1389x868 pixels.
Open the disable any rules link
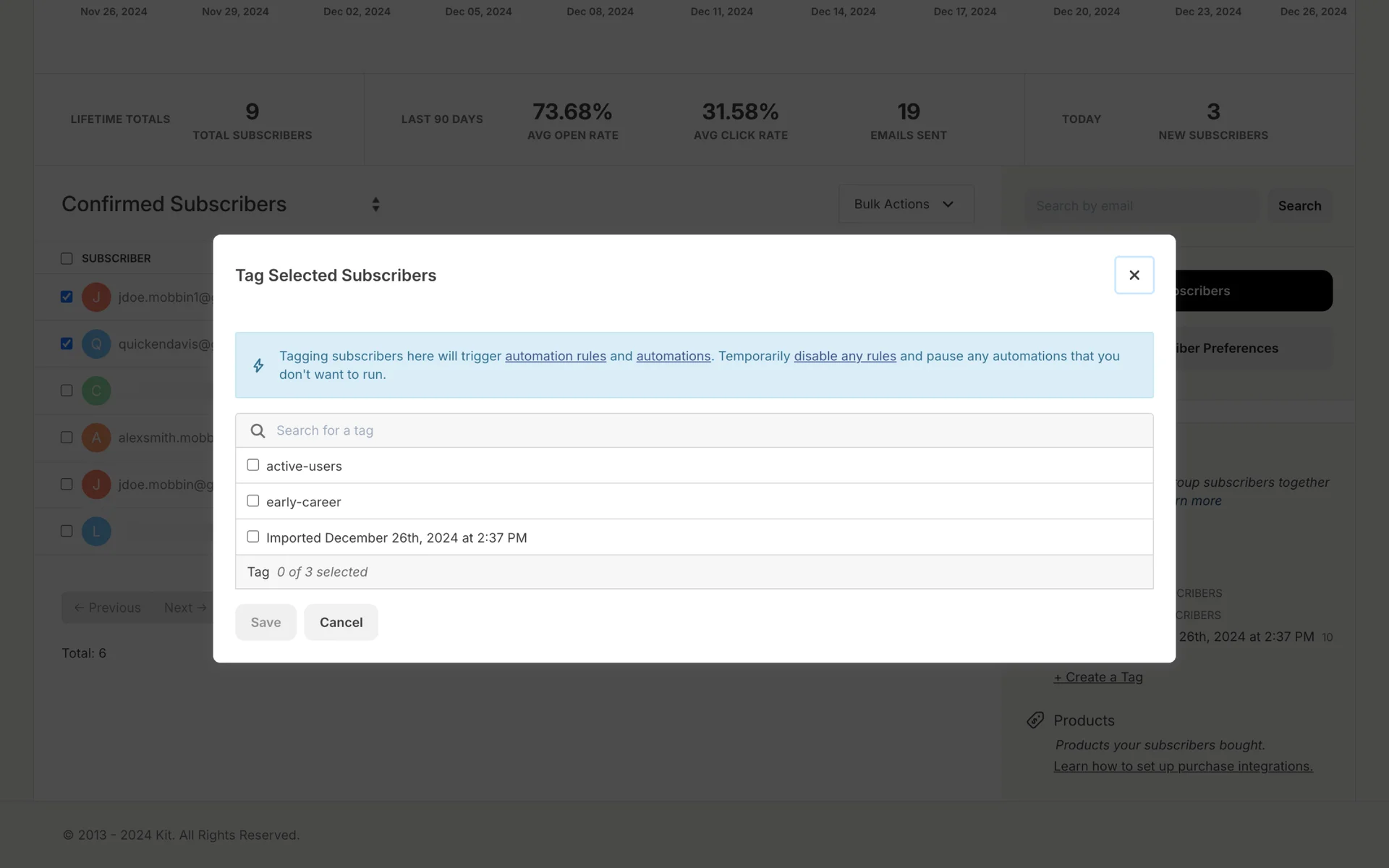[844, 356]
